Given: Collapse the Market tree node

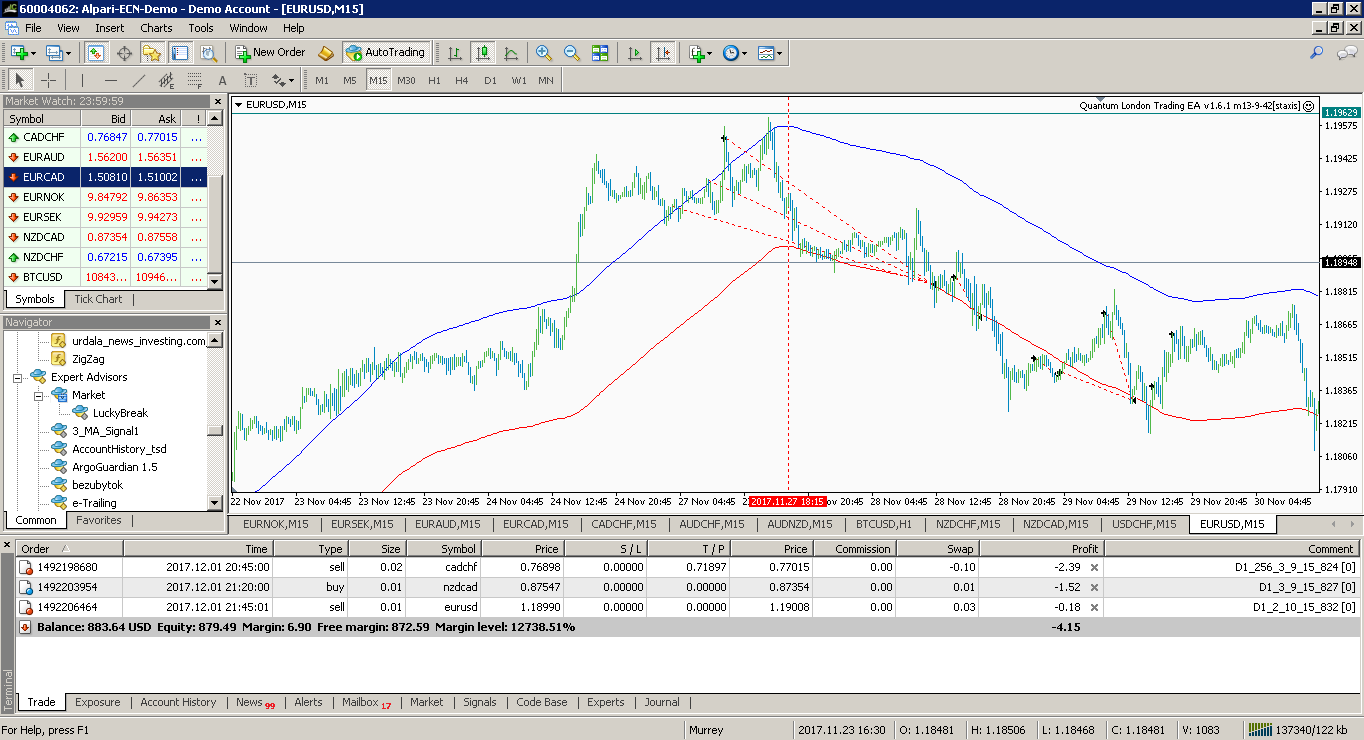Looking at the screenshot, I should pyautogui.click(x=38, y=396).
